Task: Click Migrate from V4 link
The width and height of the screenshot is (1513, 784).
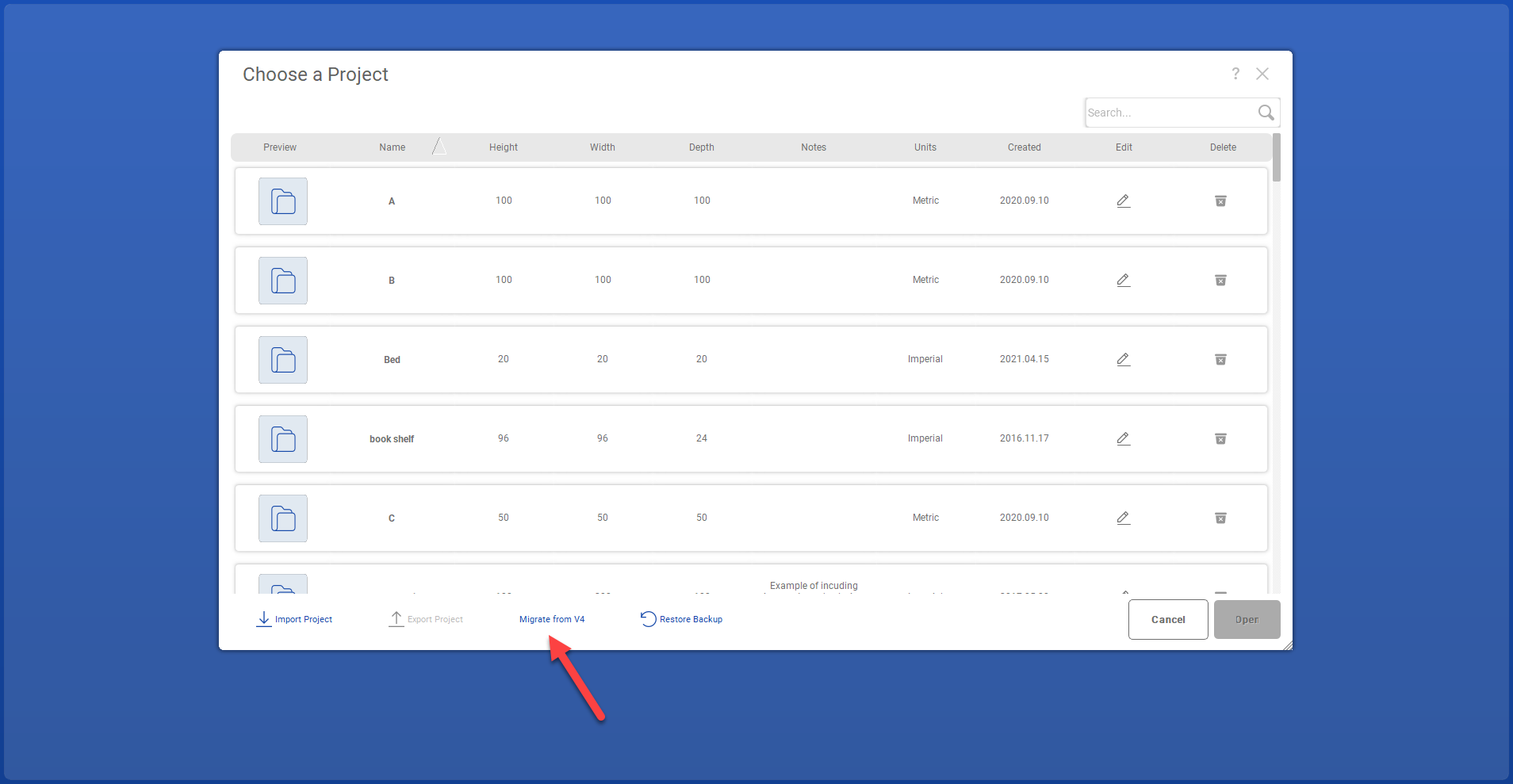Action: tap(552, 619)
